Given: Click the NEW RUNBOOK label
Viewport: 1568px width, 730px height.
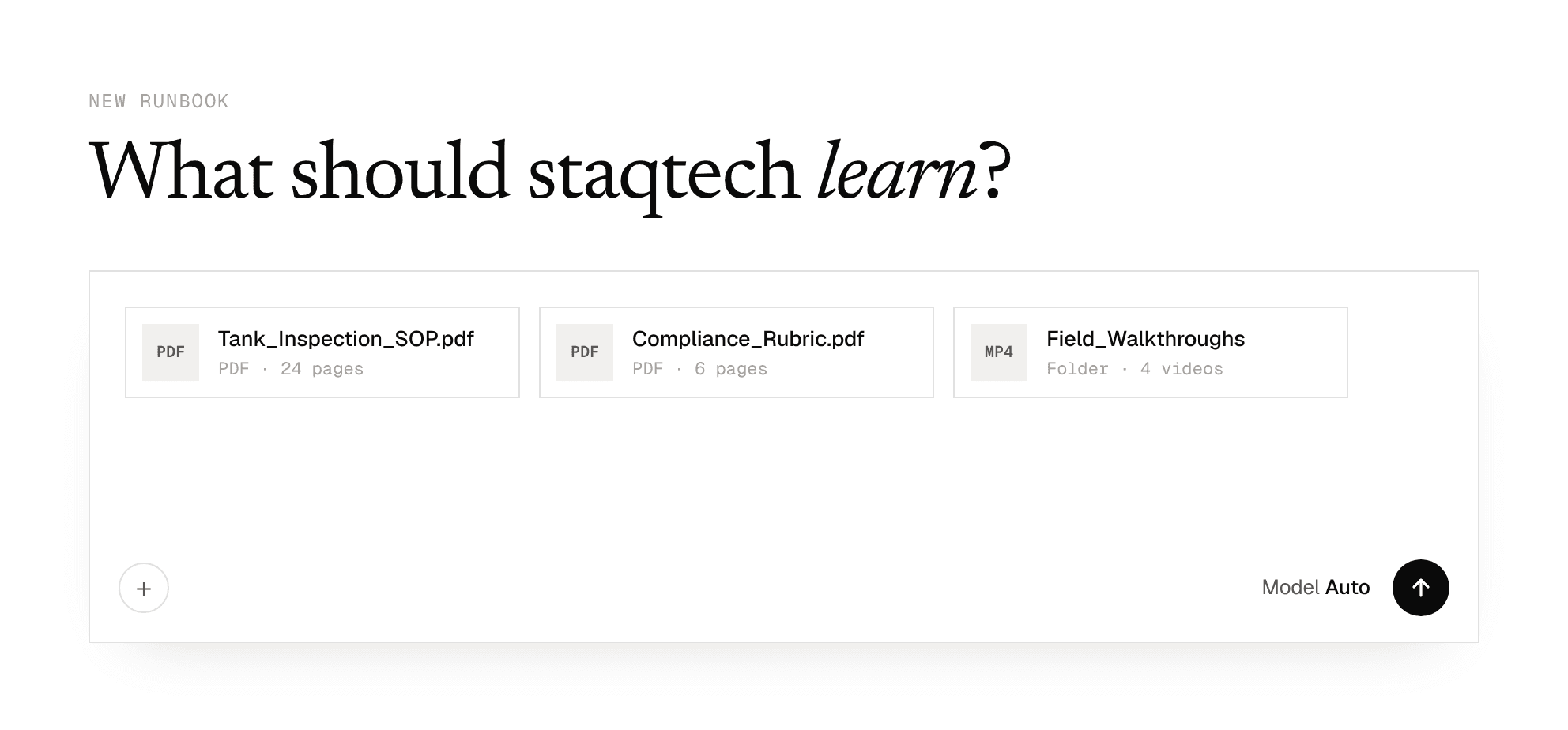Looking at the screenshot, I should pyautogui.click(x=159, y=101).
